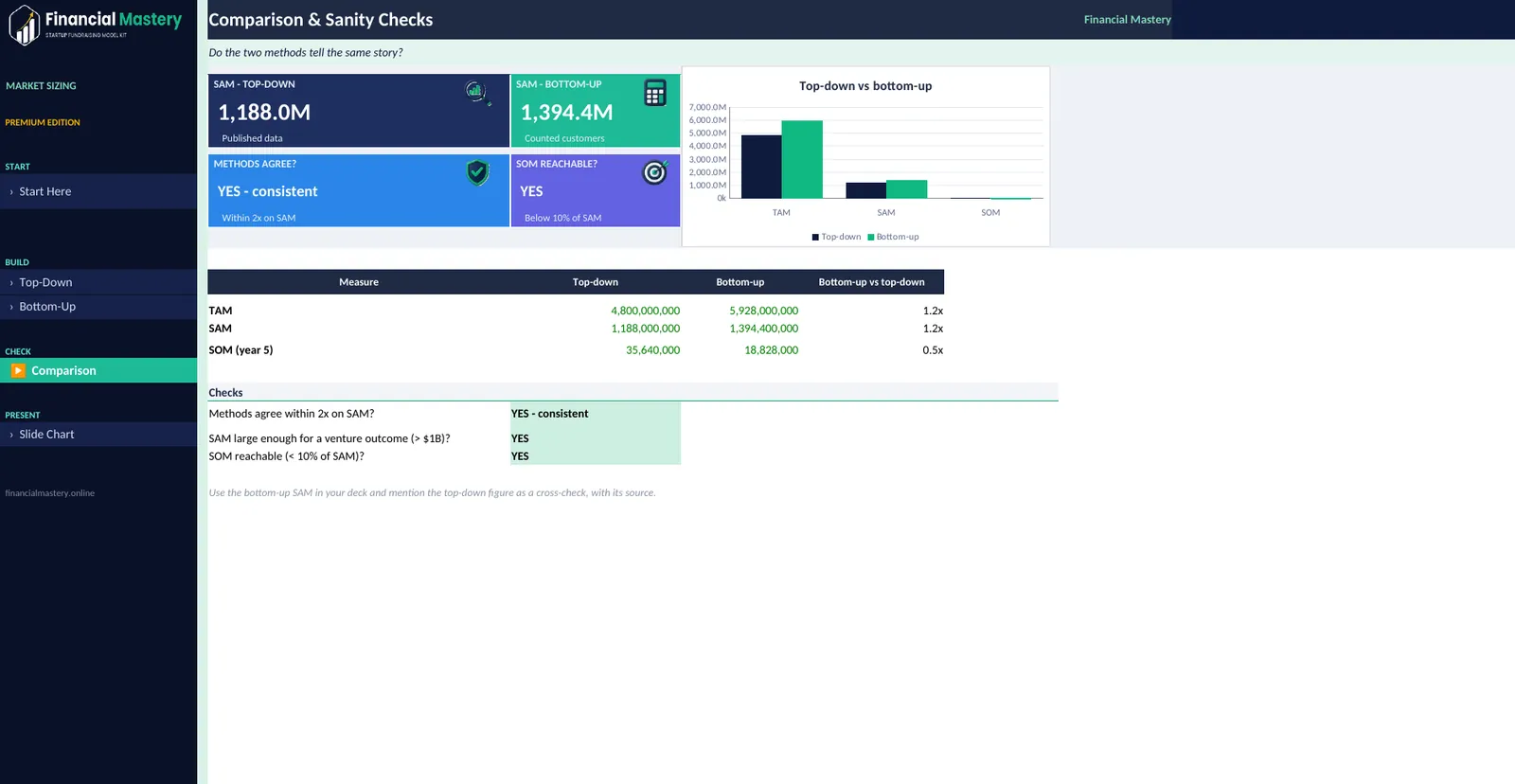Select the 1.2x ratio in TAM row

933,311
